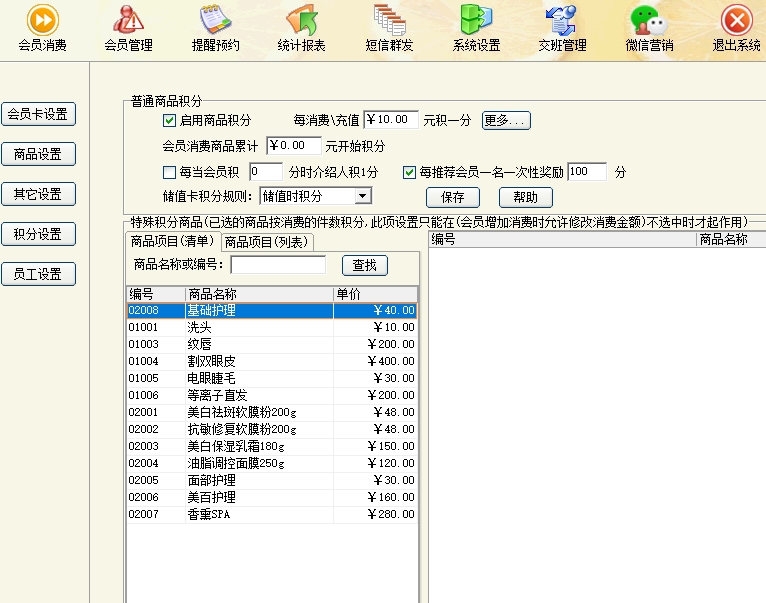
Task: Open the 会员消费 toolbar icon
Action: (x=42, y=20)
